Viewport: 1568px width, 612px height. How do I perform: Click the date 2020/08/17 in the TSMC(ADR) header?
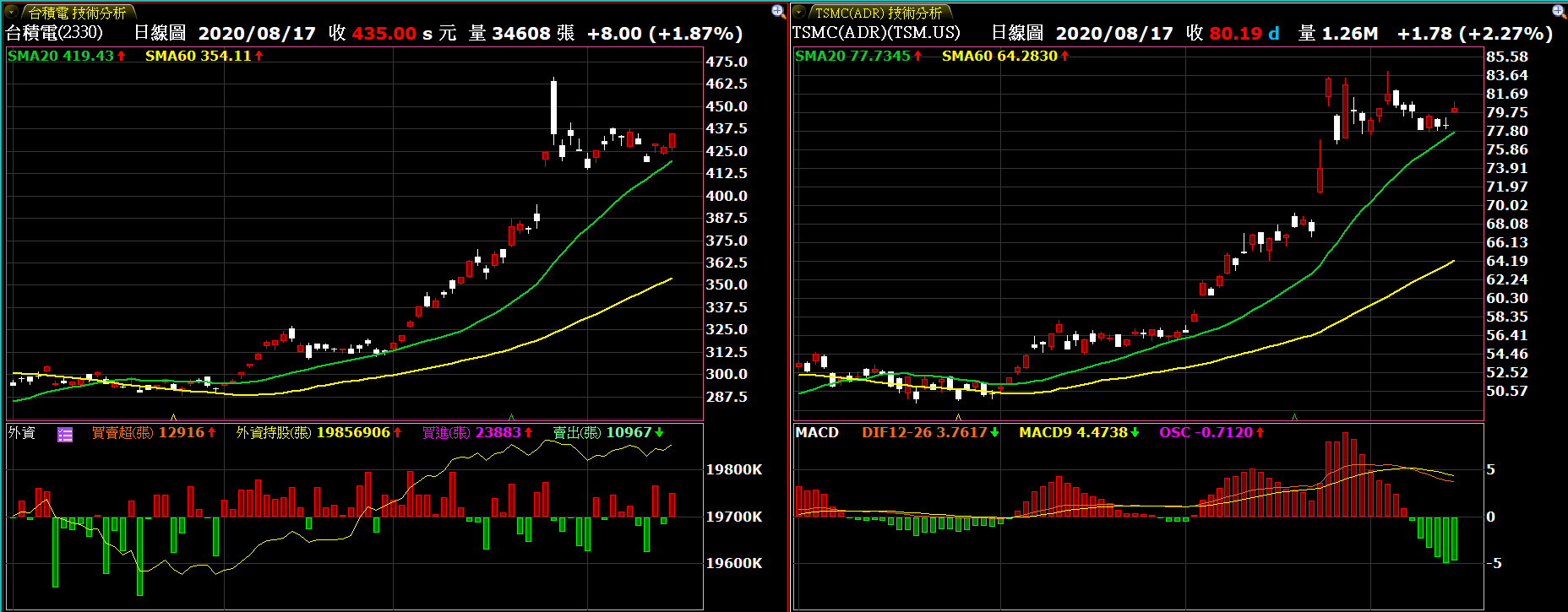coord(1114,34)
